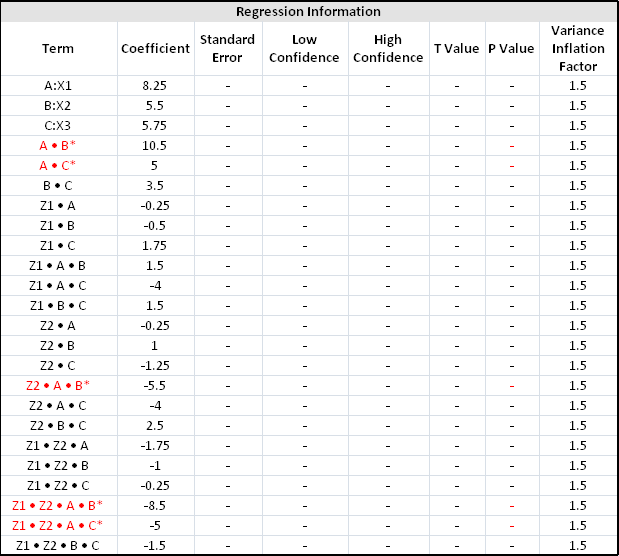
Task: Click the coefficient value -8.5
Action: (155, 505)
